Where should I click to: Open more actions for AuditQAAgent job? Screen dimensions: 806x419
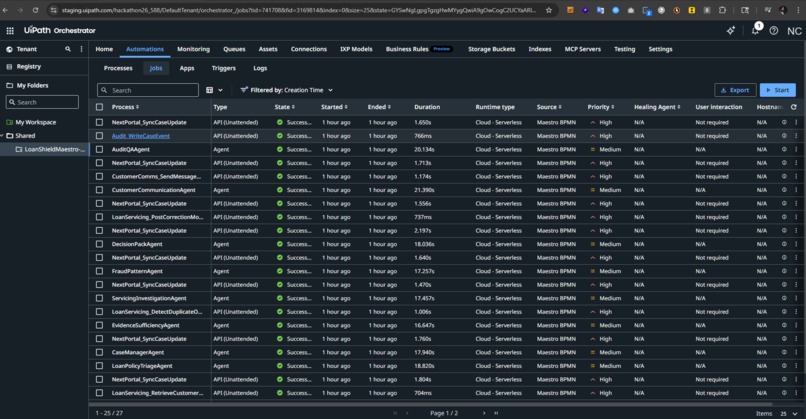coord(796,150)
